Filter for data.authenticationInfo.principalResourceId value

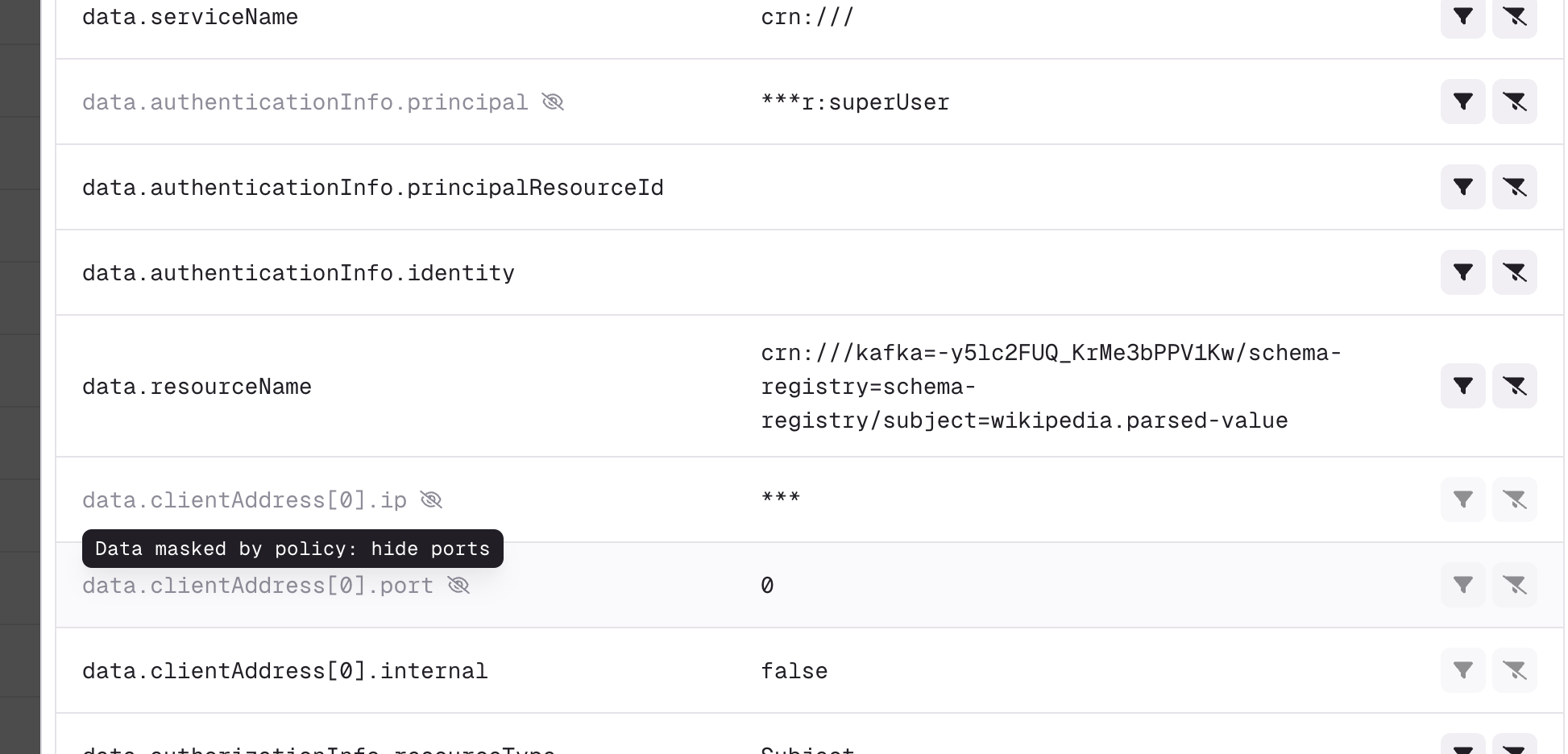1462,187
